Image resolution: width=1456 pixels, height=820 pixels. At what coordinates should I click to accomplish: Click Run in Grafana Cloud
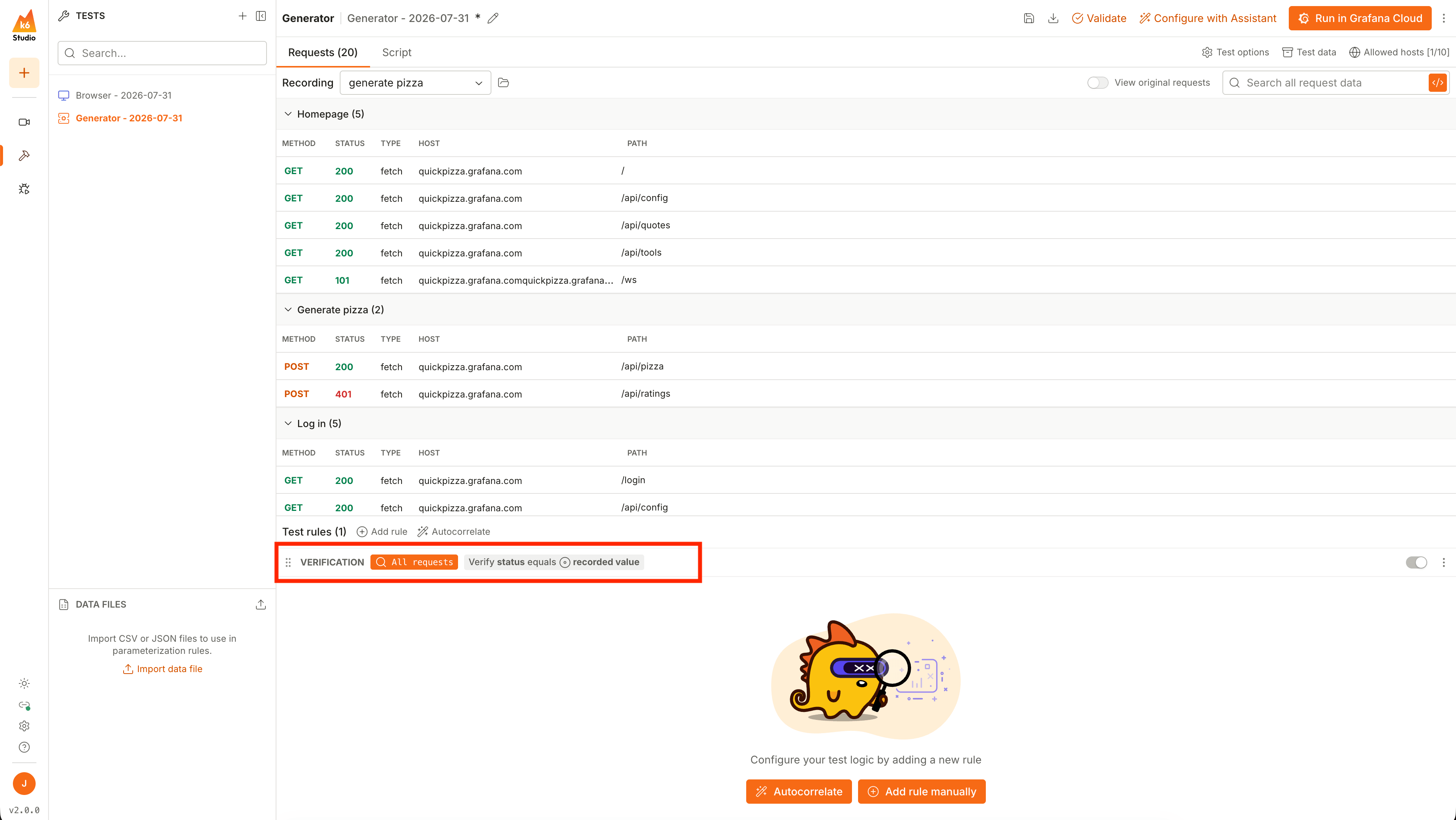point(1360,18)
